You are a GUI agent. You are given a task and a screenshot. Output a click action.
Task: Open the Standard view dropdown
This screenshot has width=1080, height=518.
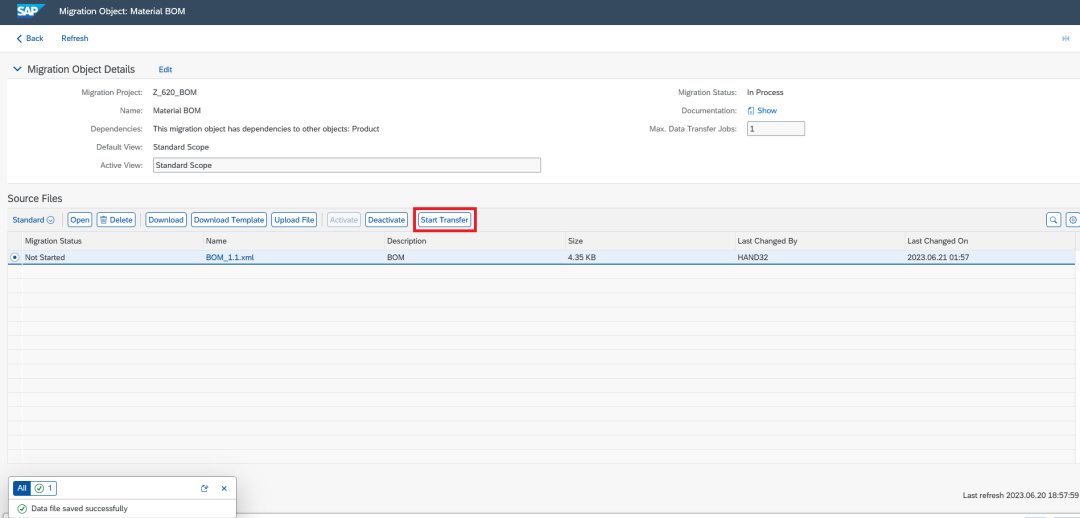33,220
